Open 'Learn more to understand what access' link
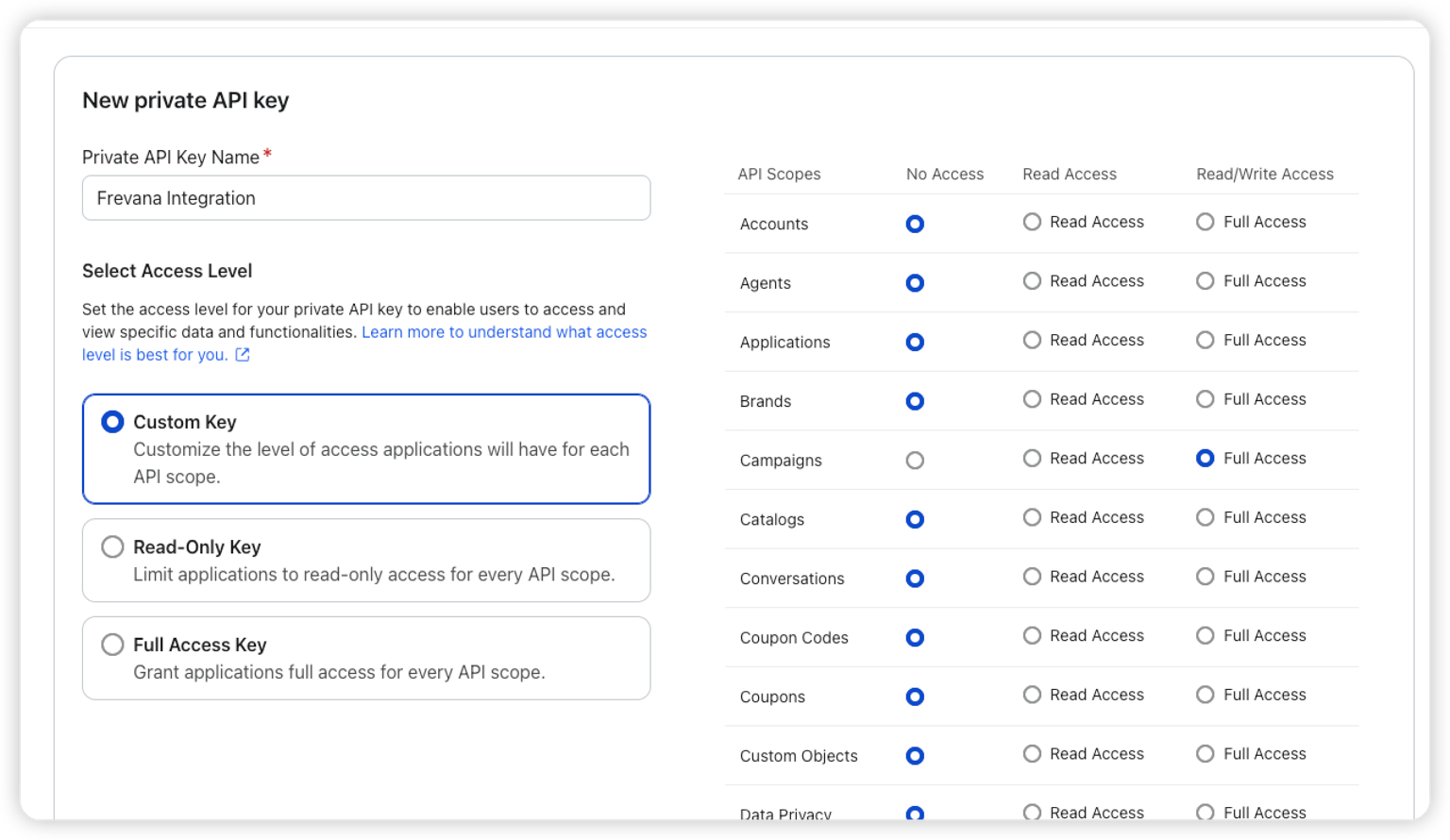 coord(504,332)
